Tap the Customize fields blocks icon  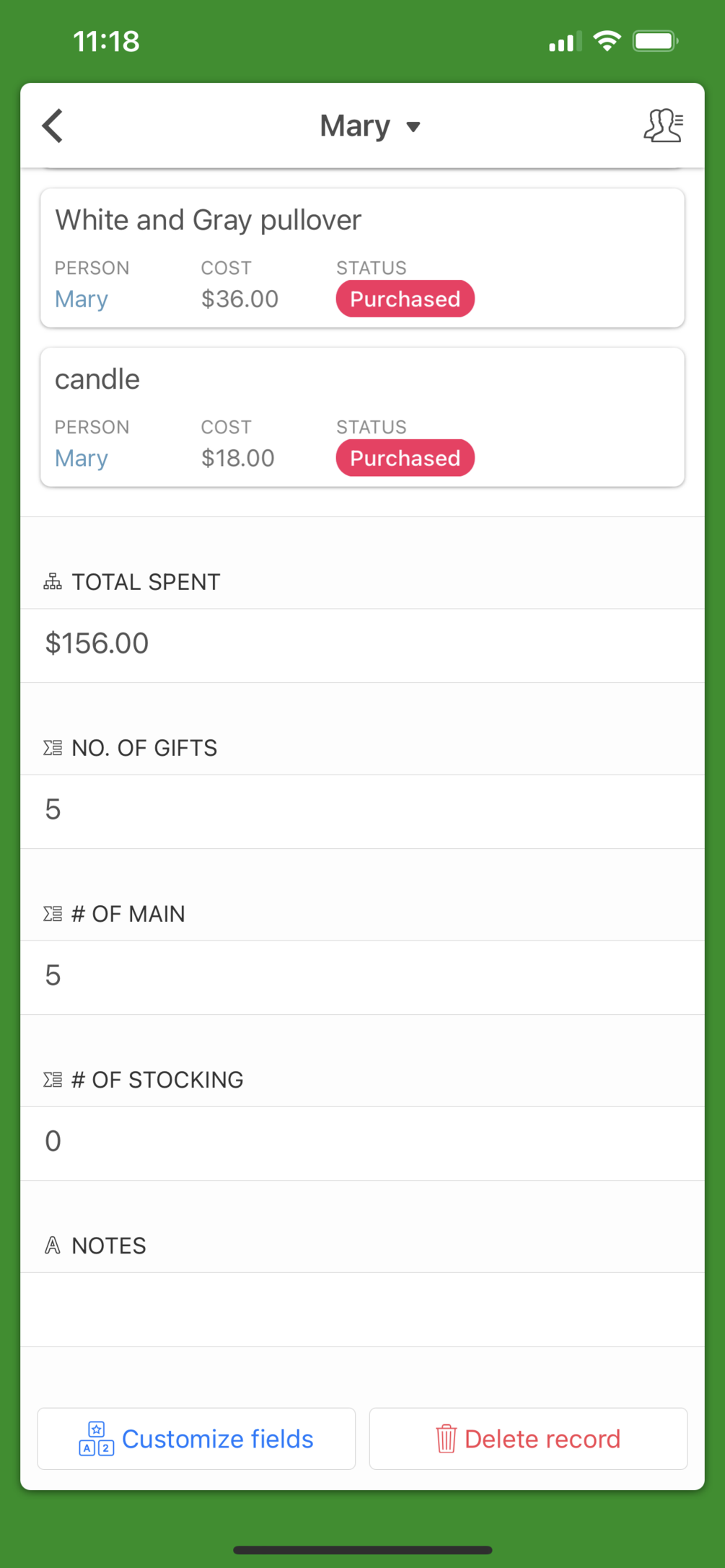97,1439
